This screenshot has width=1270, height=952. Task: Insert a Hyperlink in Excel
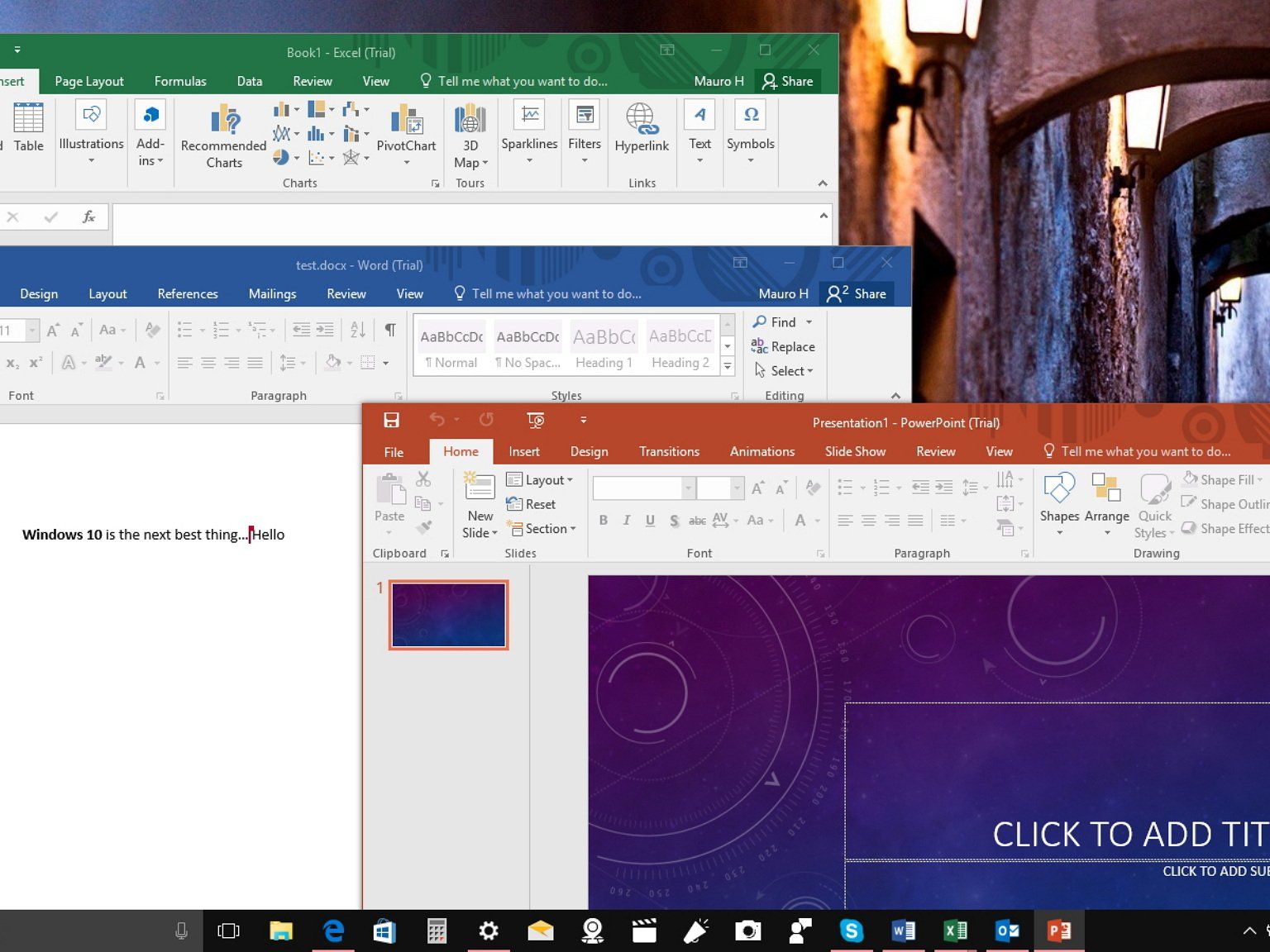(x=642, y=128)
